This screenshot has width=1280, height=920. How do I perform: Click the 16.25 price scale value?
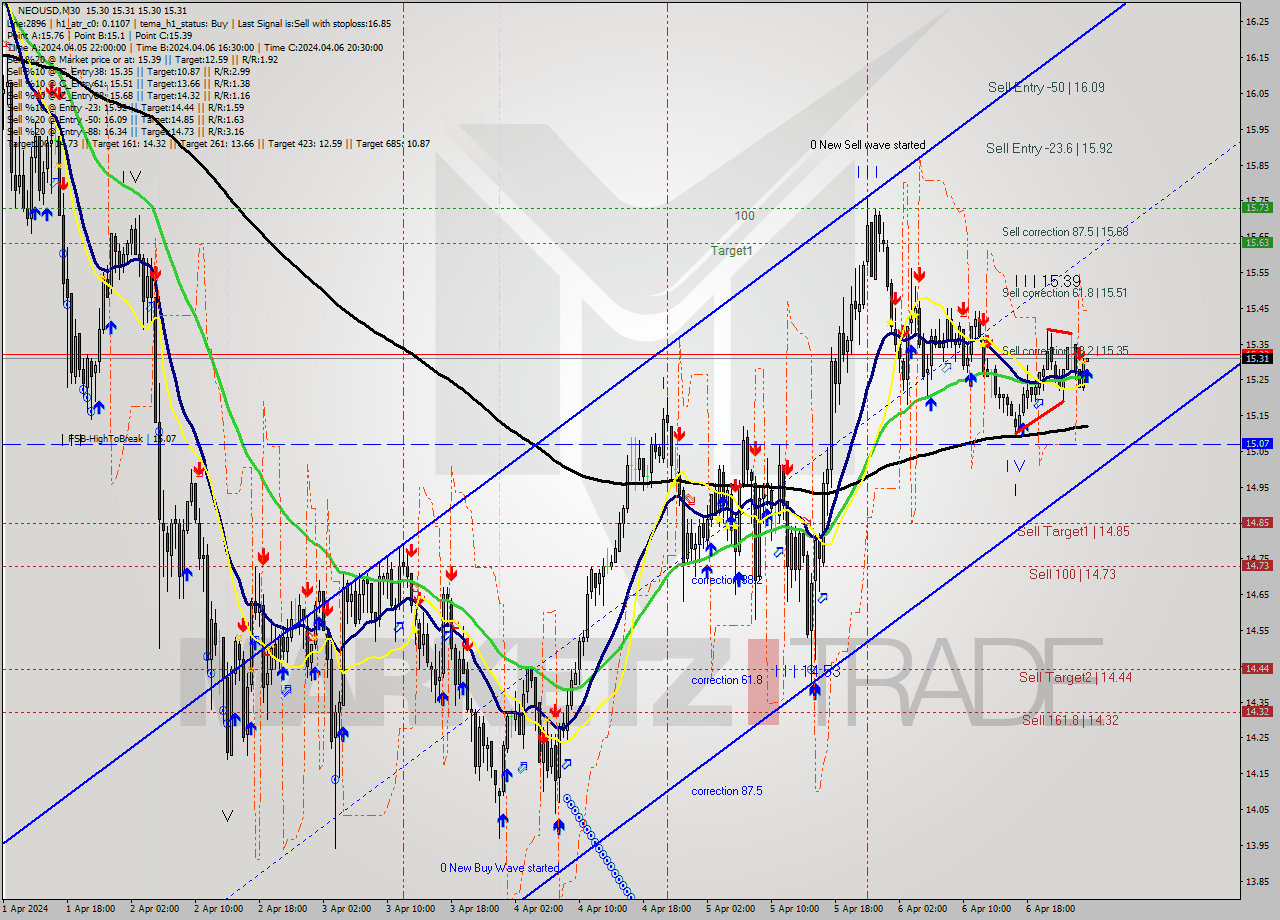pos(1257,21)
